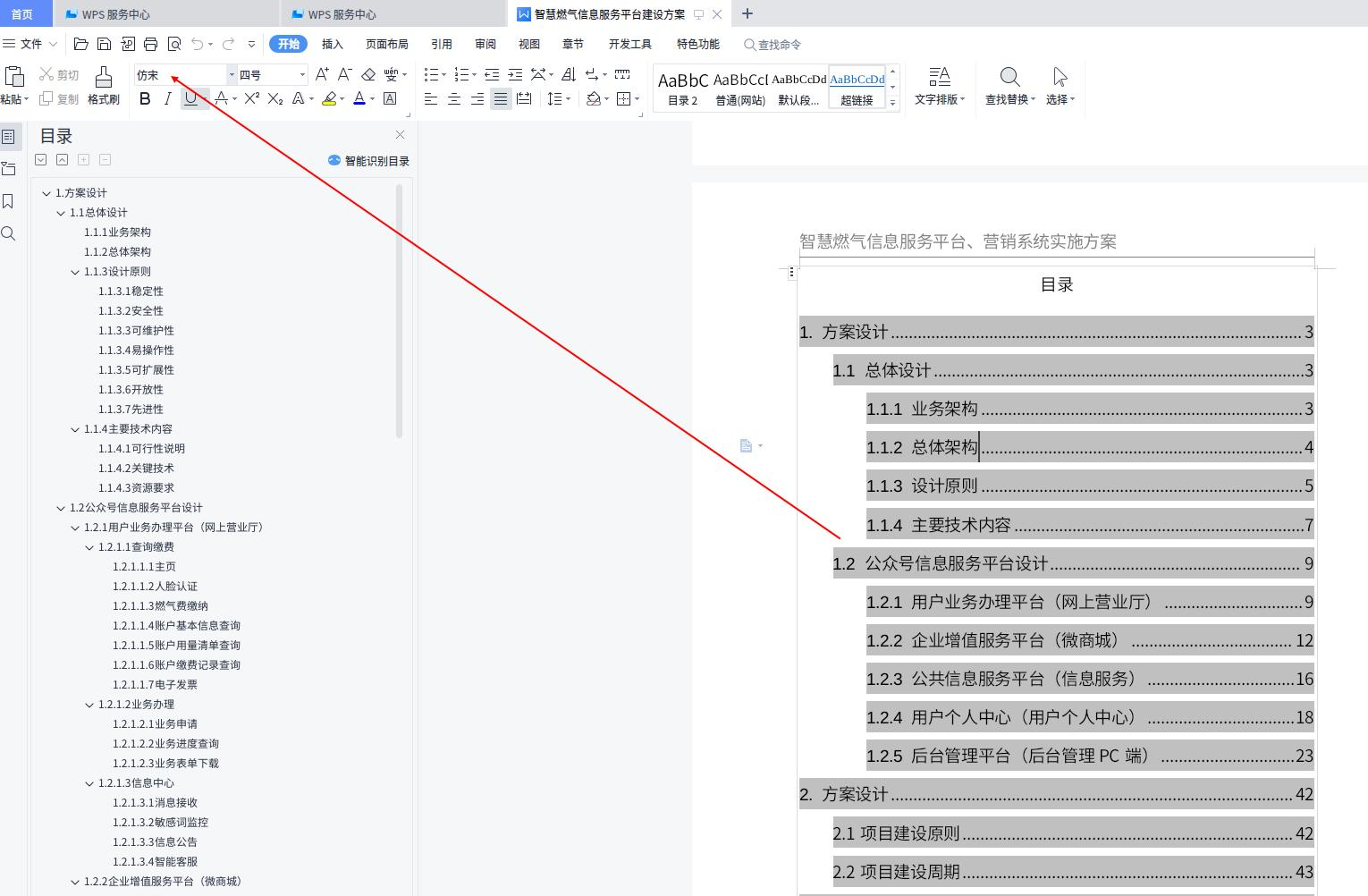The image size is (1368, 896).
Task: Open the bookmark panel in sidebar
Action: [x=9, y=201]
